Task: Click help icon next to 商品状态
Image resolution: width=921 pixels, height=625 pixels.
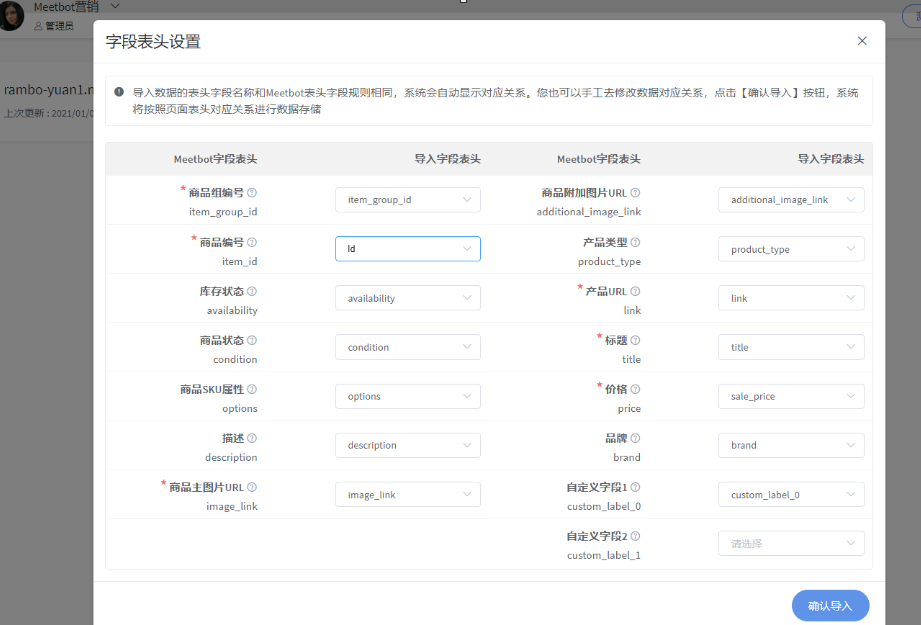Action: 251,340
